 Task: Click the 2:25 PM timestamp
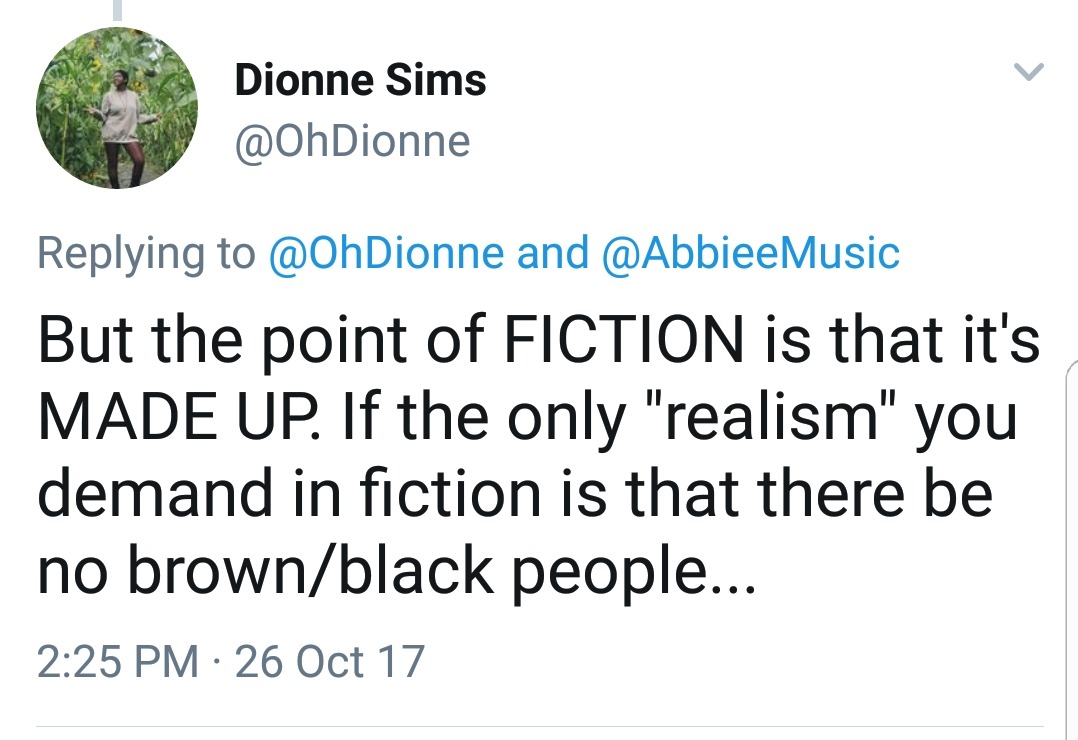point(117,662)
